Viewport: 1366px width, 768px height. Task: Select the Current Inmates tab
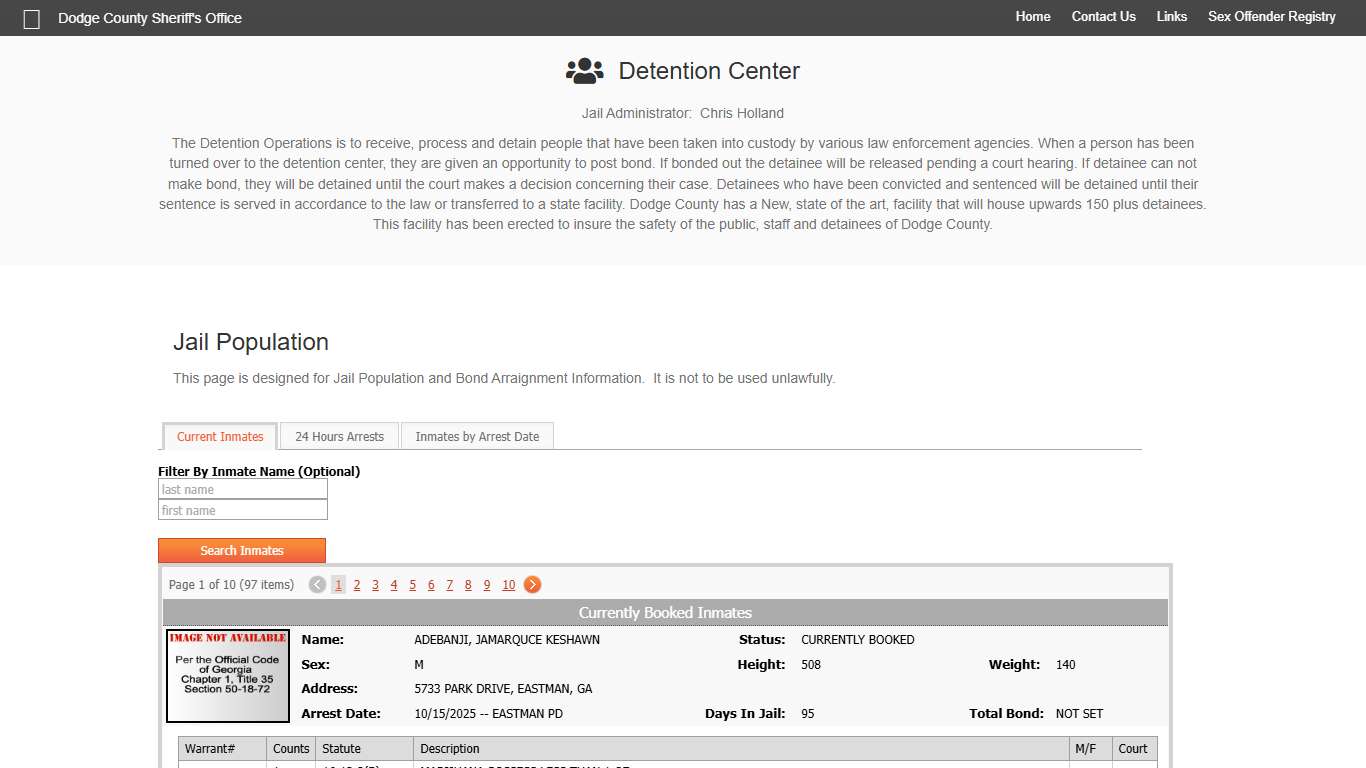click(220, 437)
